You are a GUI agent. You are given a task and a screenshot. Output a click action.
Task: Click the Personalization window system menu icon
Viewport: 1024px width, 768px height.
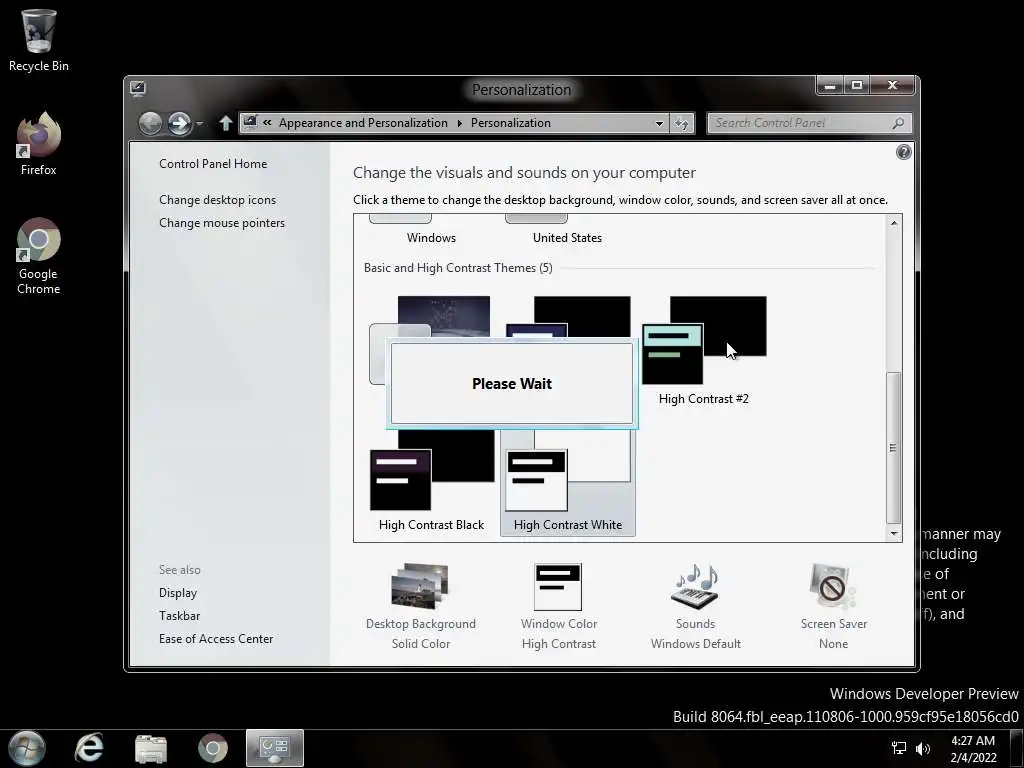tap(138, 89)
